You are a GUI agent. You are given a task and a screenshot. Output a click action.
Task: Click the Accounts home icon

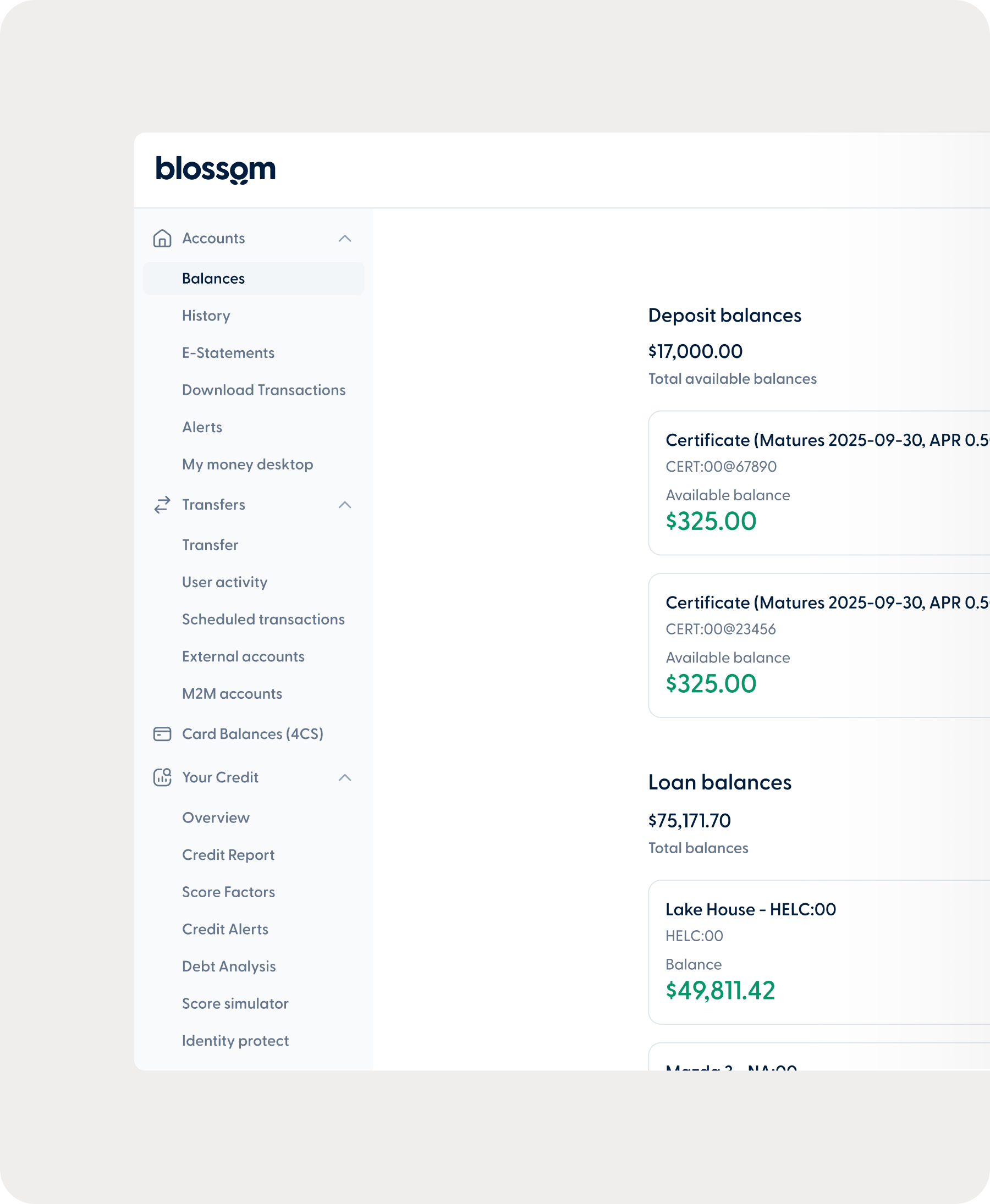pos(162,238)
